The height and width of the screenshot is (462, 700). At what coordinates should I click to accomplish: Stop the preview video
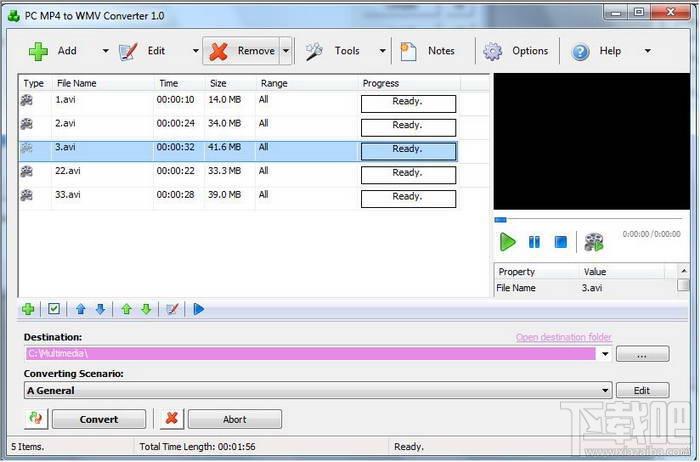[561, 242]
